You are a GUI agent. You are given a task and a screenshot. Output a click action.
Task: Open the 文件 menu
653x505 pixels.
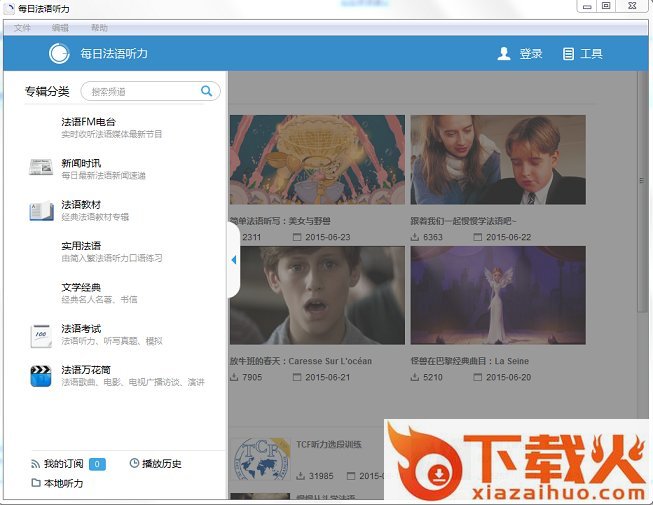(x=22, y=28)
